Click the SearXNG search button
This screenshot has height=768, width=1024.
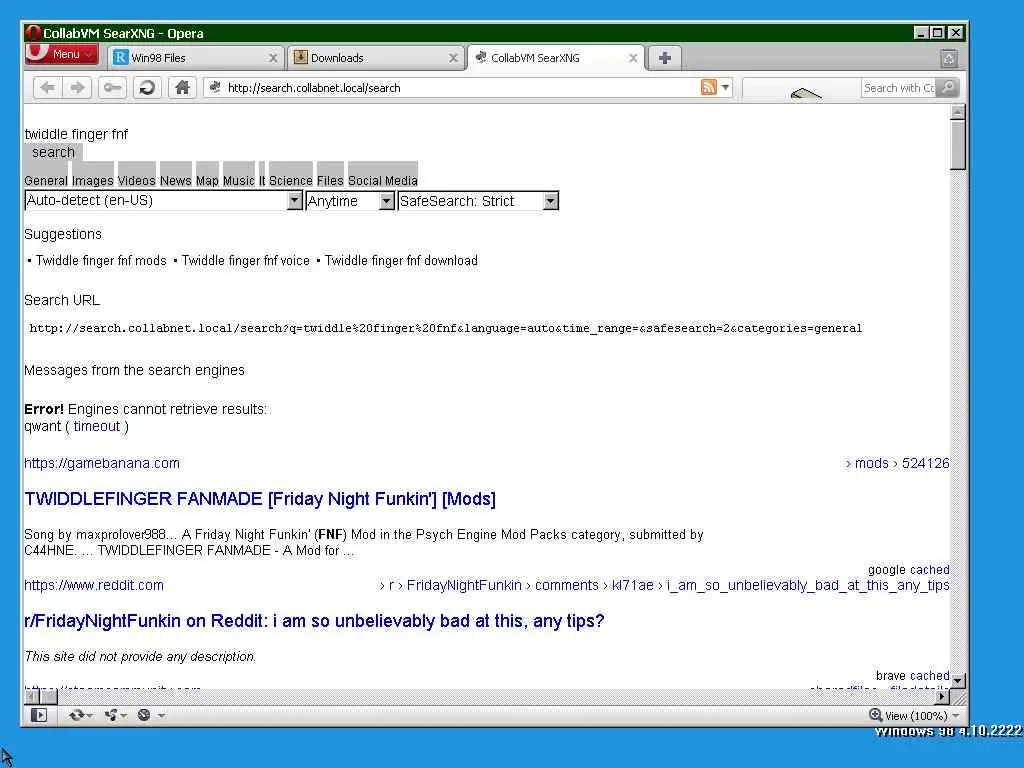[54, 152]
